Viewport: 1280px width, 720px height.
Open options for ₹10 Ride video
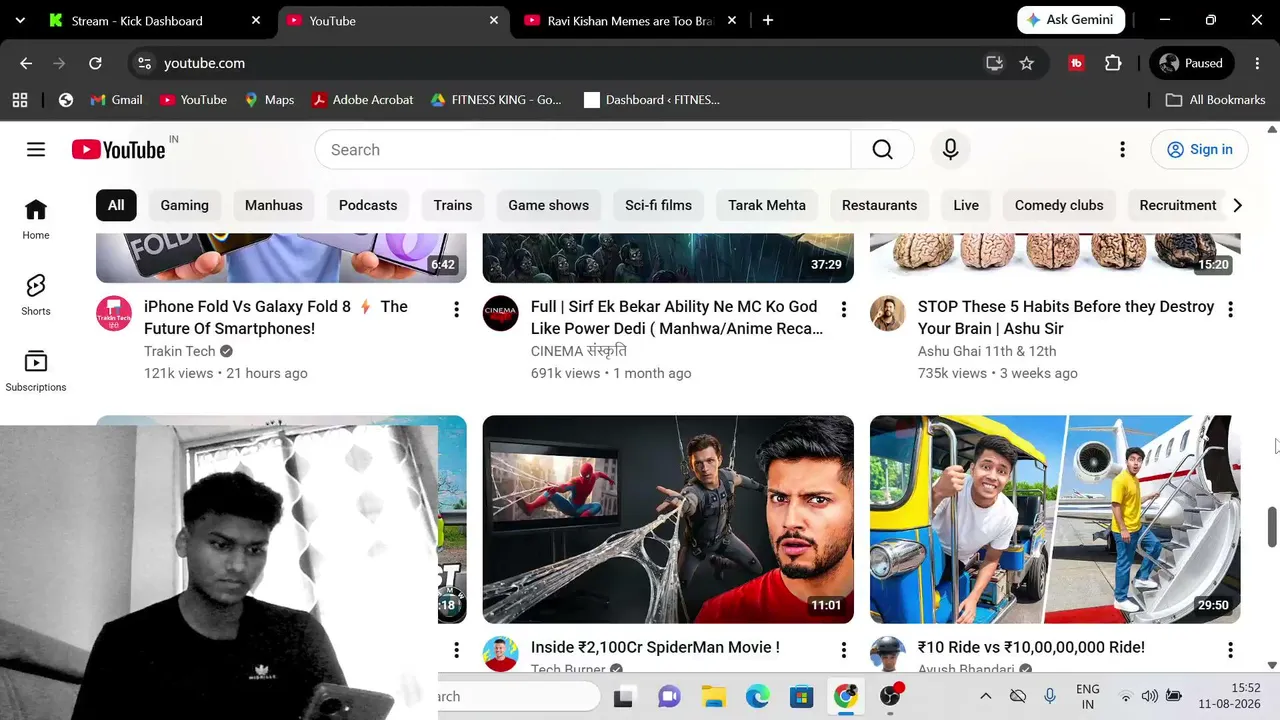tap(1230, 651)
